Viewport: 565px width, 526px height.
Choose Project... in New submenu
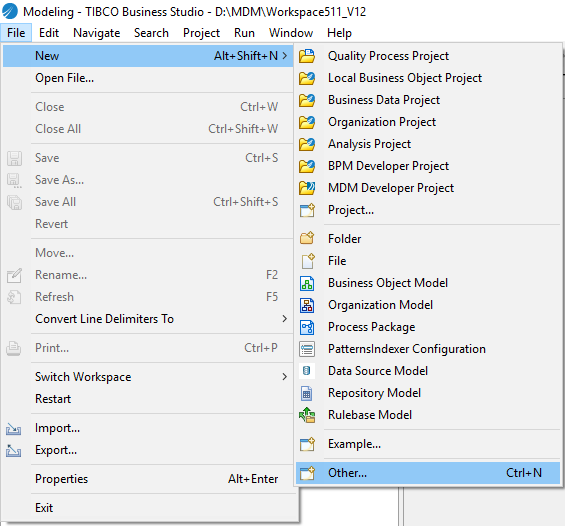pyautogui.click(x=428, y=210)
